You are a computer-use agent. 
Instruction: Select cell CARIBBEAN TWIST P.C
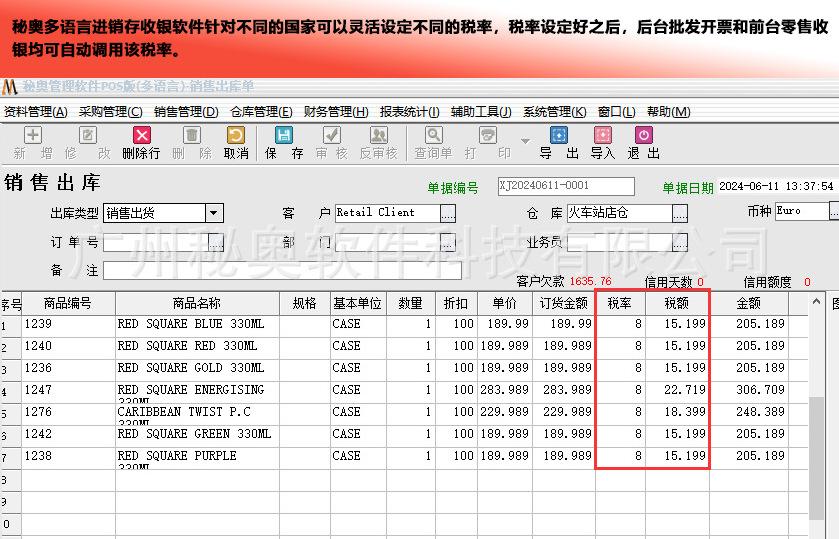197,412
